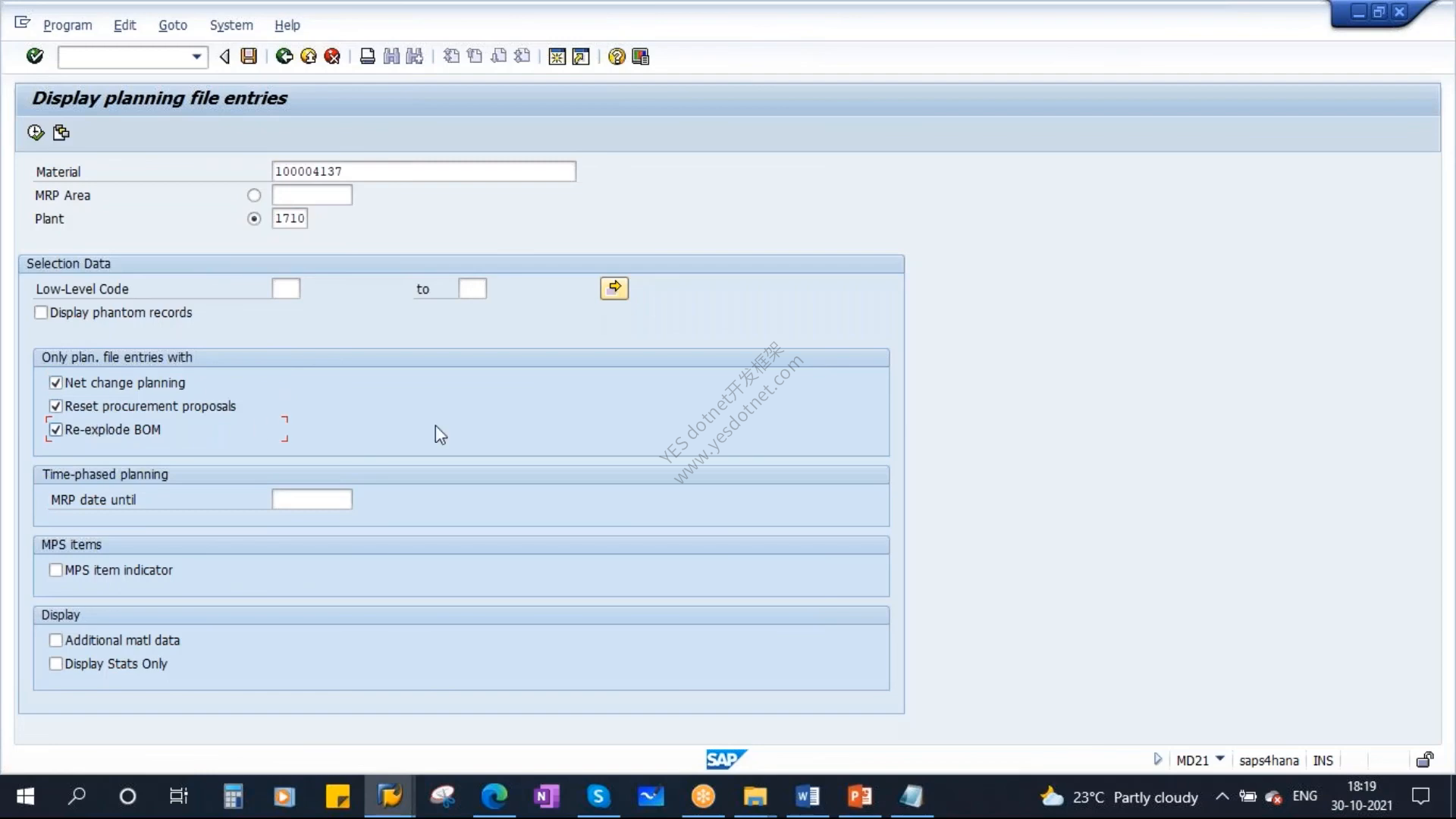Click the green Back arrow icon
The image size is (1456, 819).
point(284,56)
